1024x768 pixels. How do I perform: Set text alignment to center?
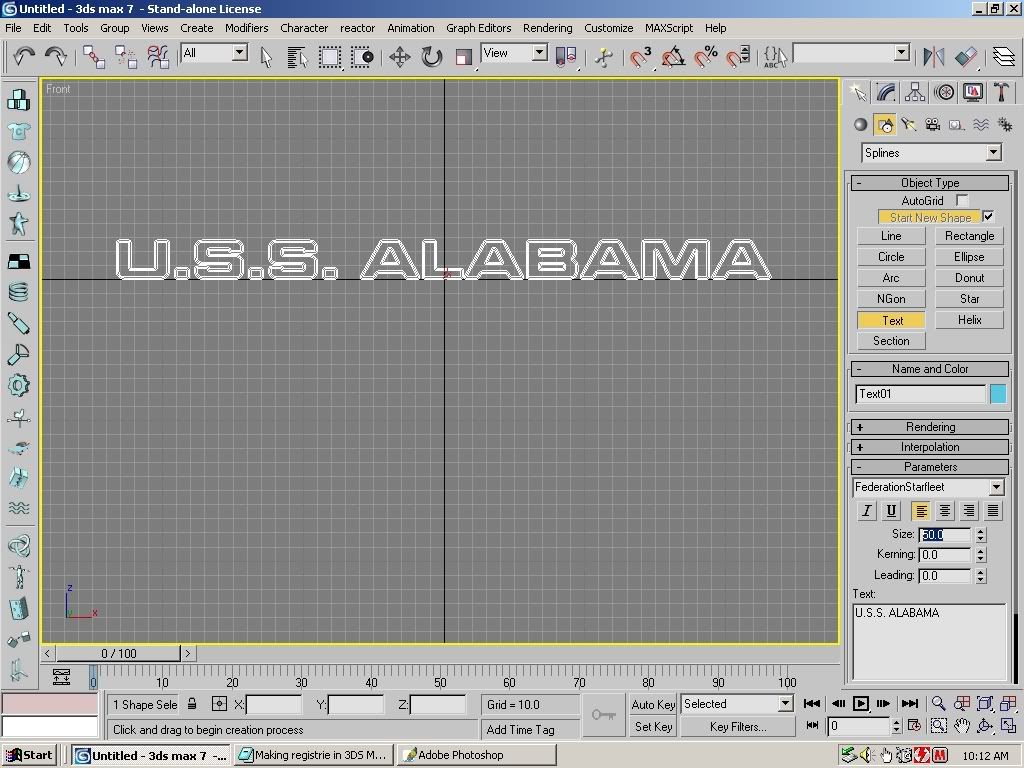pyautogui.click(x=944, y=511)
